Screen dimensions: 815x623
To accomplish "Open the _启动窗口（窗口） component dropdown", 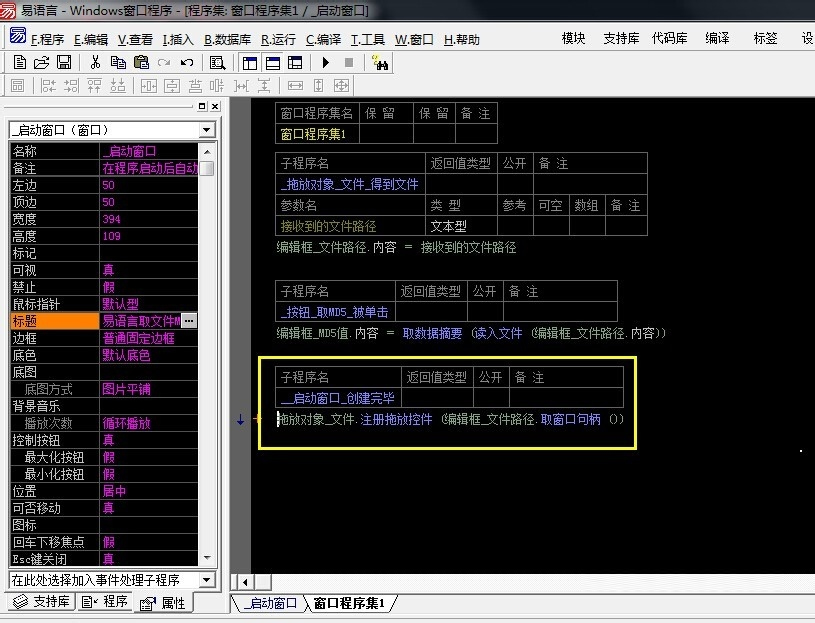I will 207,130.
